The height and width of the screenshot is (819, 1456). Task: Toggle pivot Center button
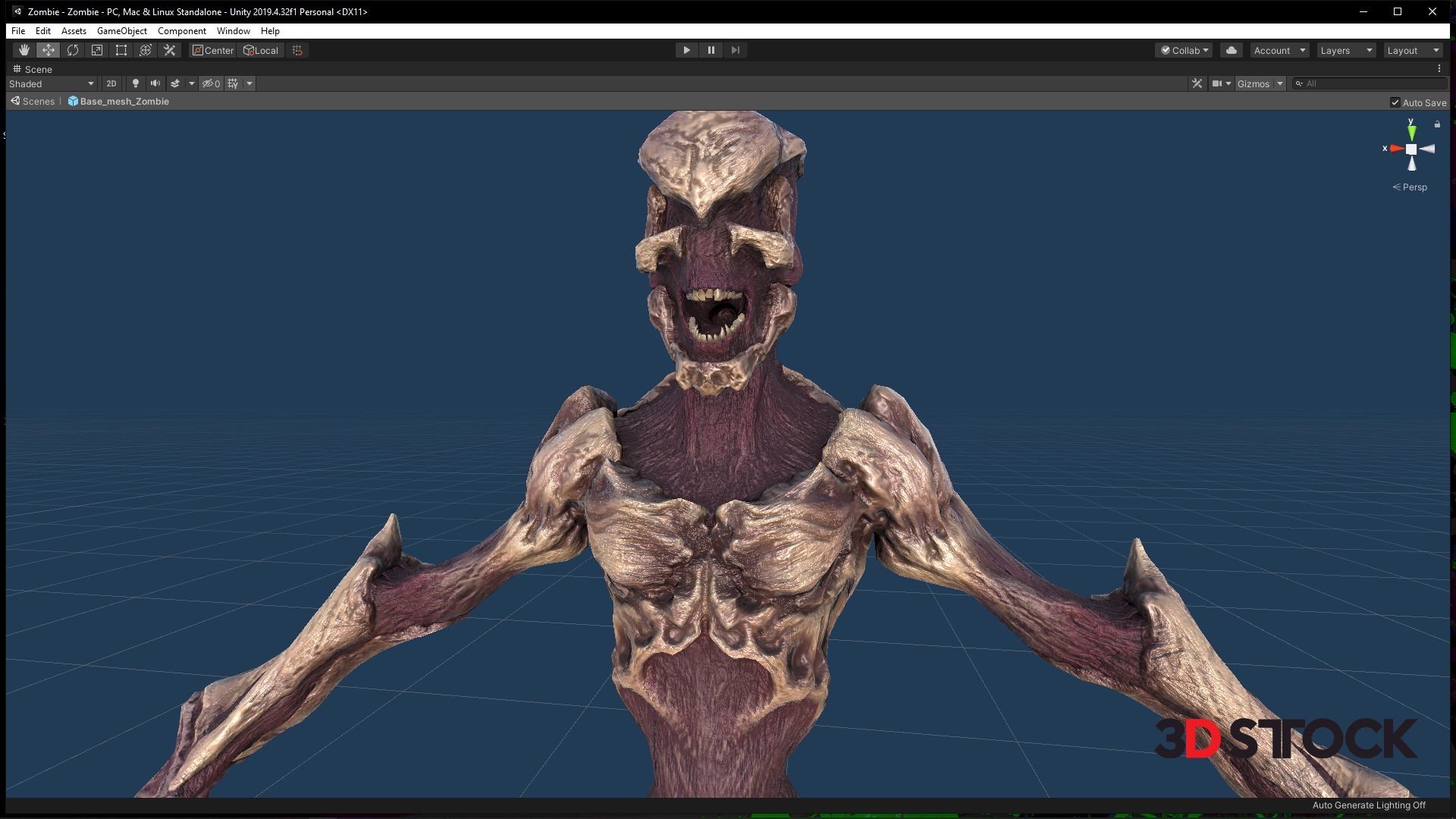(x=213, y=50)
